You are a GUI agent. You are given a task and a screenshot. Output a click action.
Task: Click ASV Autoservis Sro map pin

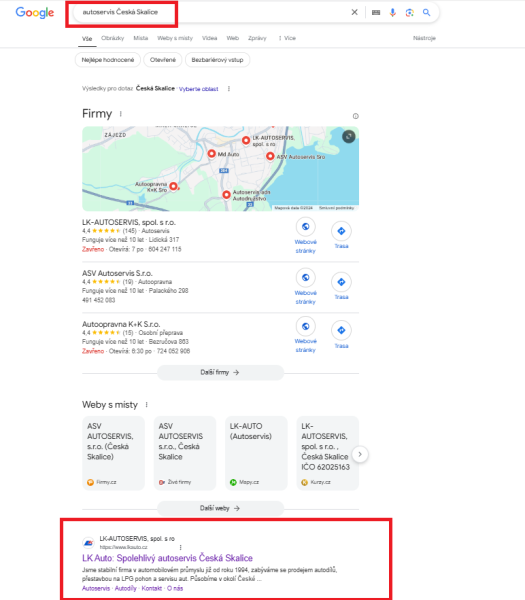(x=270, y=156)
